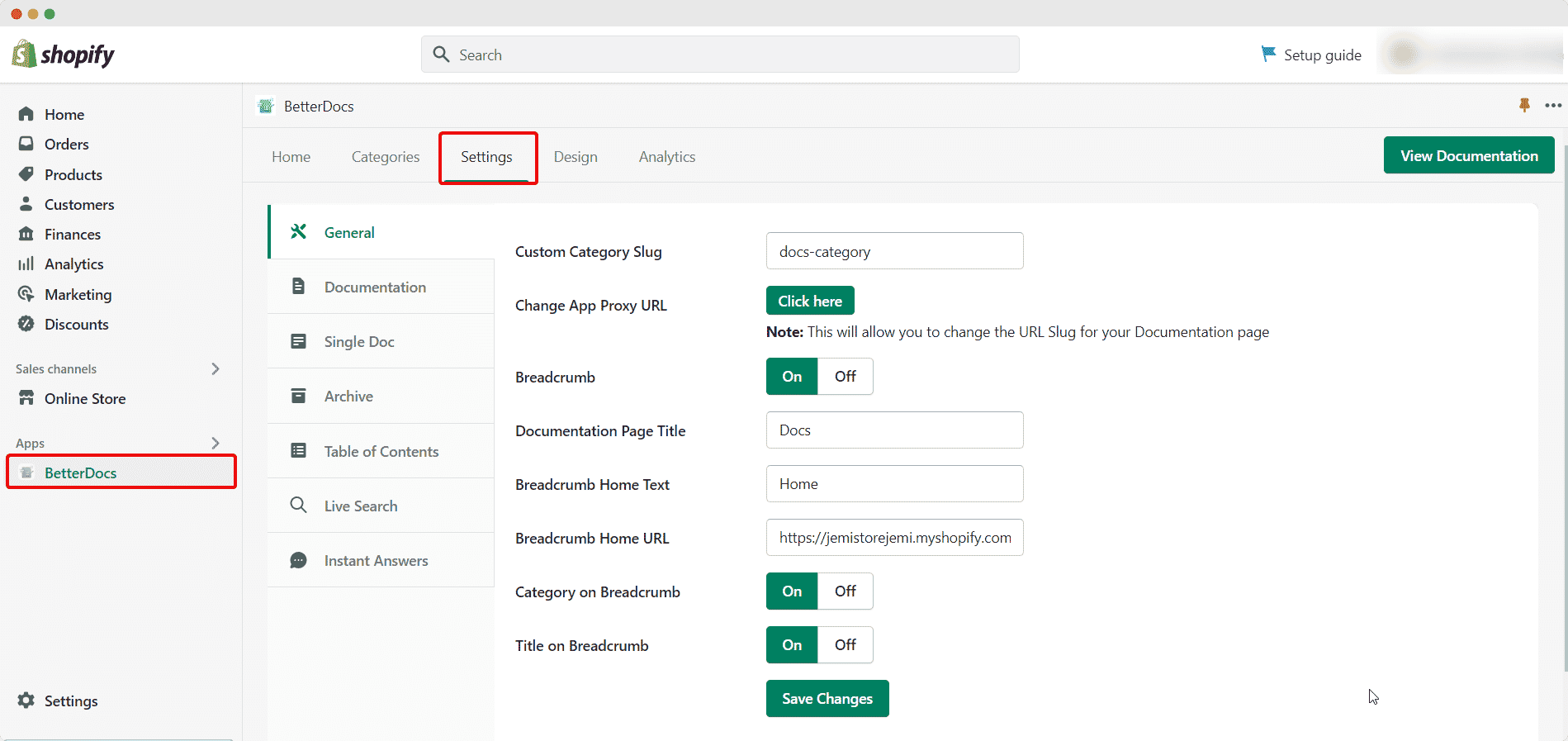
Task: Click the General tools icon
Action: pos(299,231)
